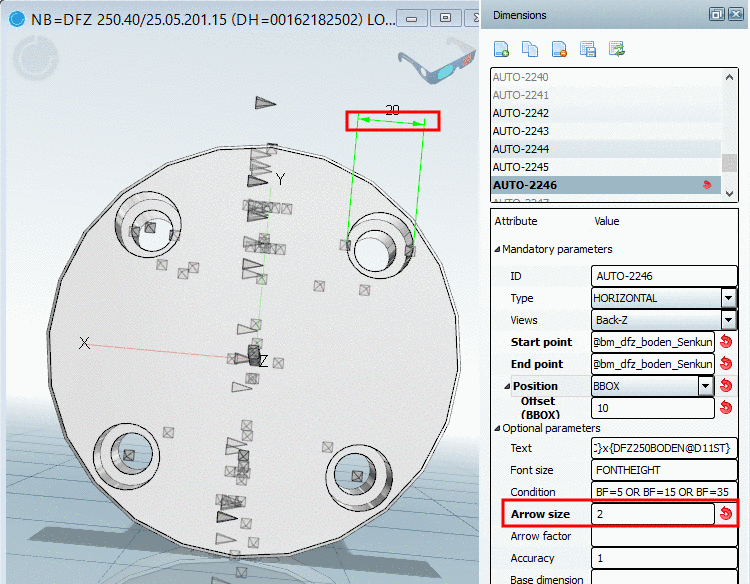
Task: Click the Start point label
Action: 541,342
